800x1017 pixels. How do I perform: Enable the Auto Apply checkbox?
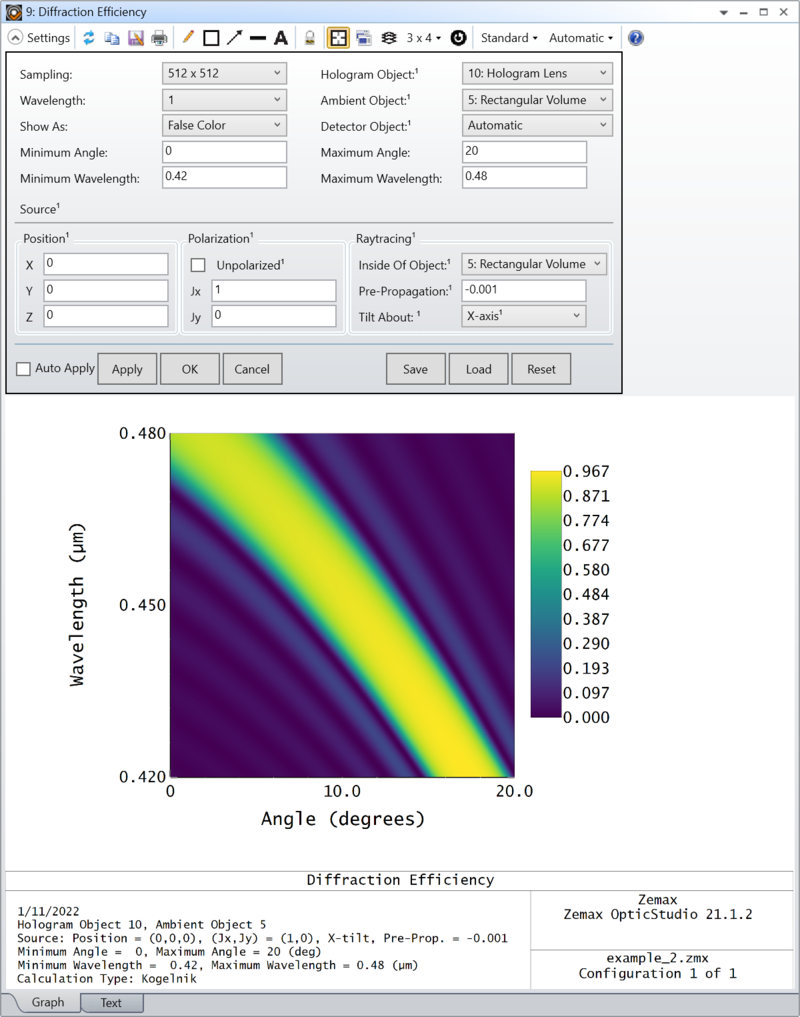(x=23, y=368)
